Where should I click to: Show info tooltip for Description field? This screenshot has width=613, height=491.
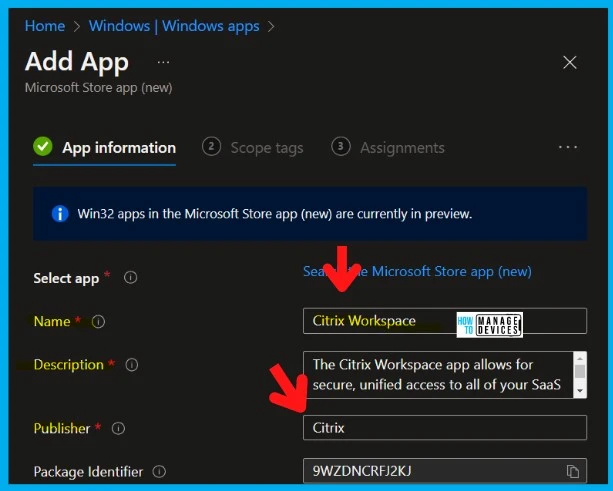click(x=132, y=365)
